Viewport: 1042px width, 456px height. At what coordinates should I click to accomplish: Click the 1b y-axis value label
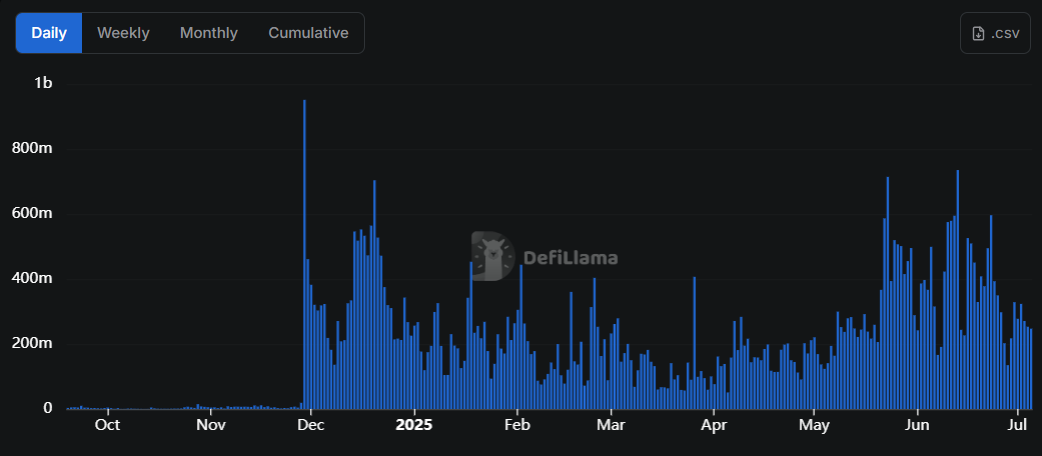[x=43, y=83]
